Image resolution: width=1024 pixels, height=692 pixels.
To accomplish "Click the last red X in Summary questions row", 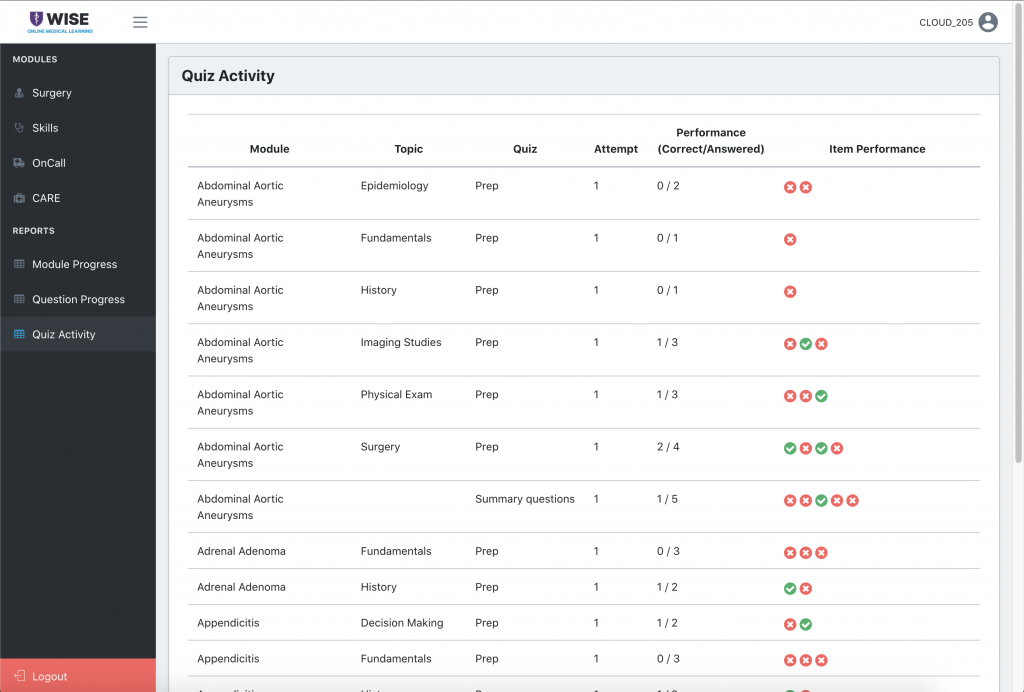I will click(852, 500).
